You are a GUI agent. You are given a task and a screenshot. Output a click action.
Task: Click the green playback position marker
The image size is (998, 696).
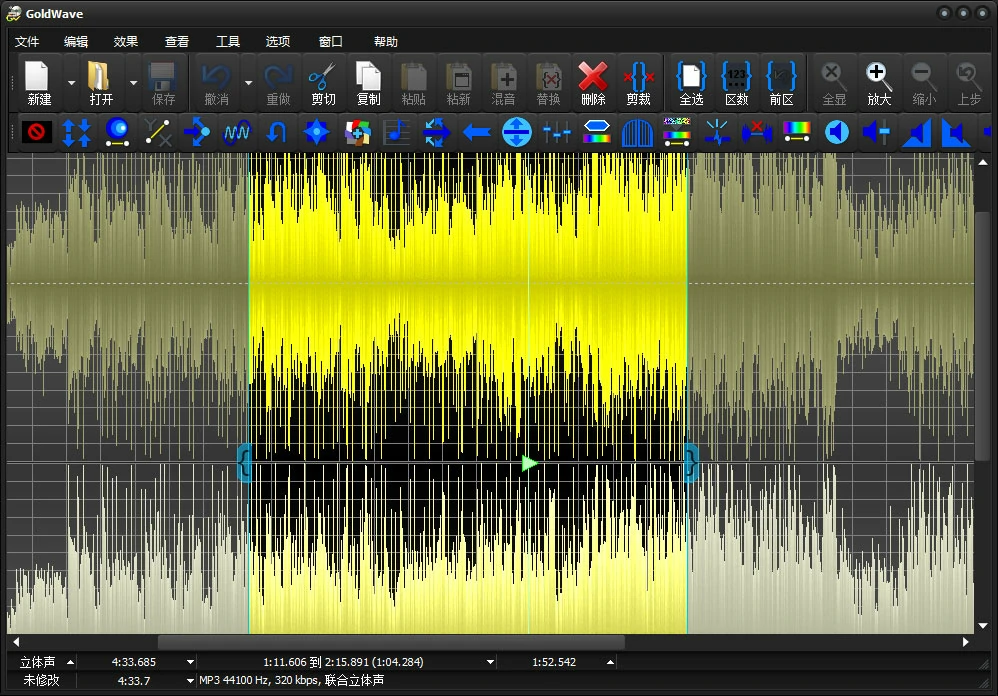[530, 463]
